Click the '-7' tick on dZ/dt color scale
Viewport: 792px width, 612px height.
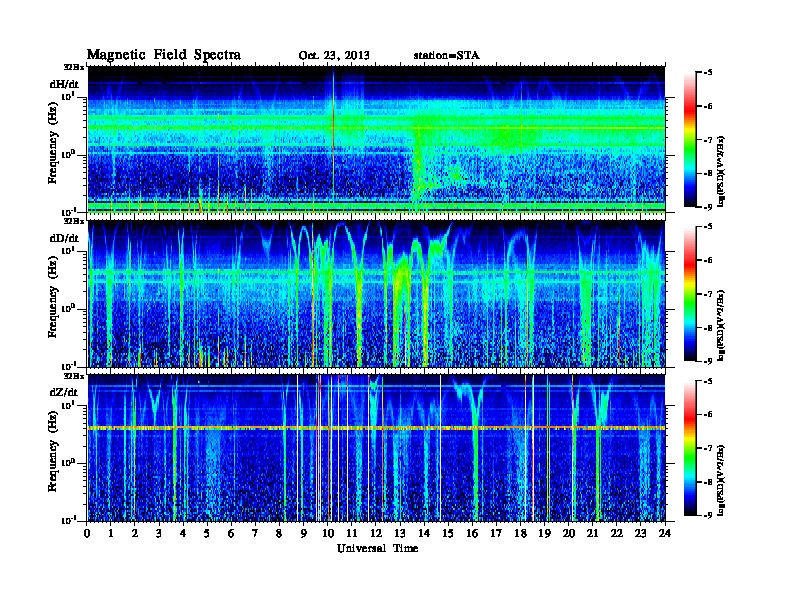[708, 448]
